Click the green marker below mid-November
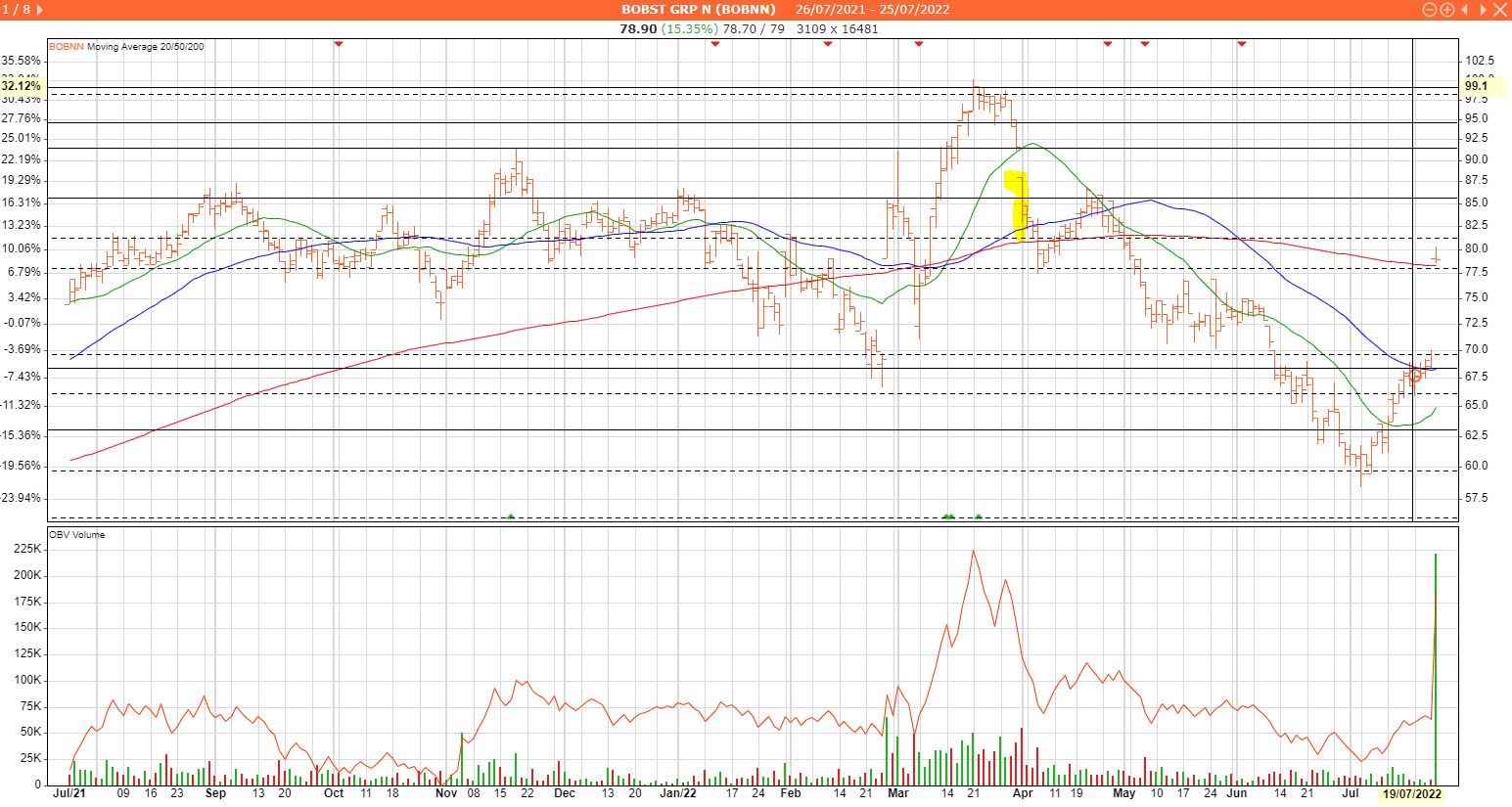Screen dimensions: 1512x807 pyautogui.click(x=511, y=516)
